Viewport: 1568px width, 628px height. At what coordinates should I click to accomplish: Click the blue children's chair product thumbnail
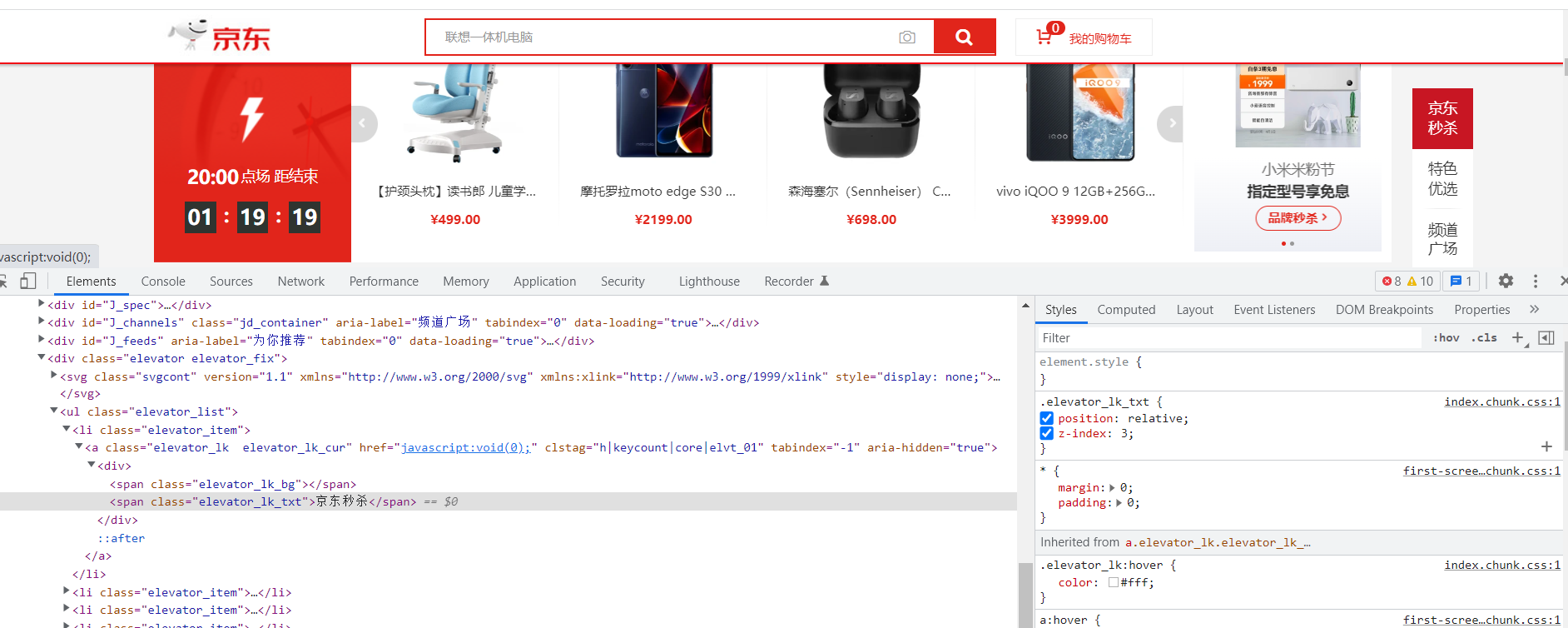455,112
